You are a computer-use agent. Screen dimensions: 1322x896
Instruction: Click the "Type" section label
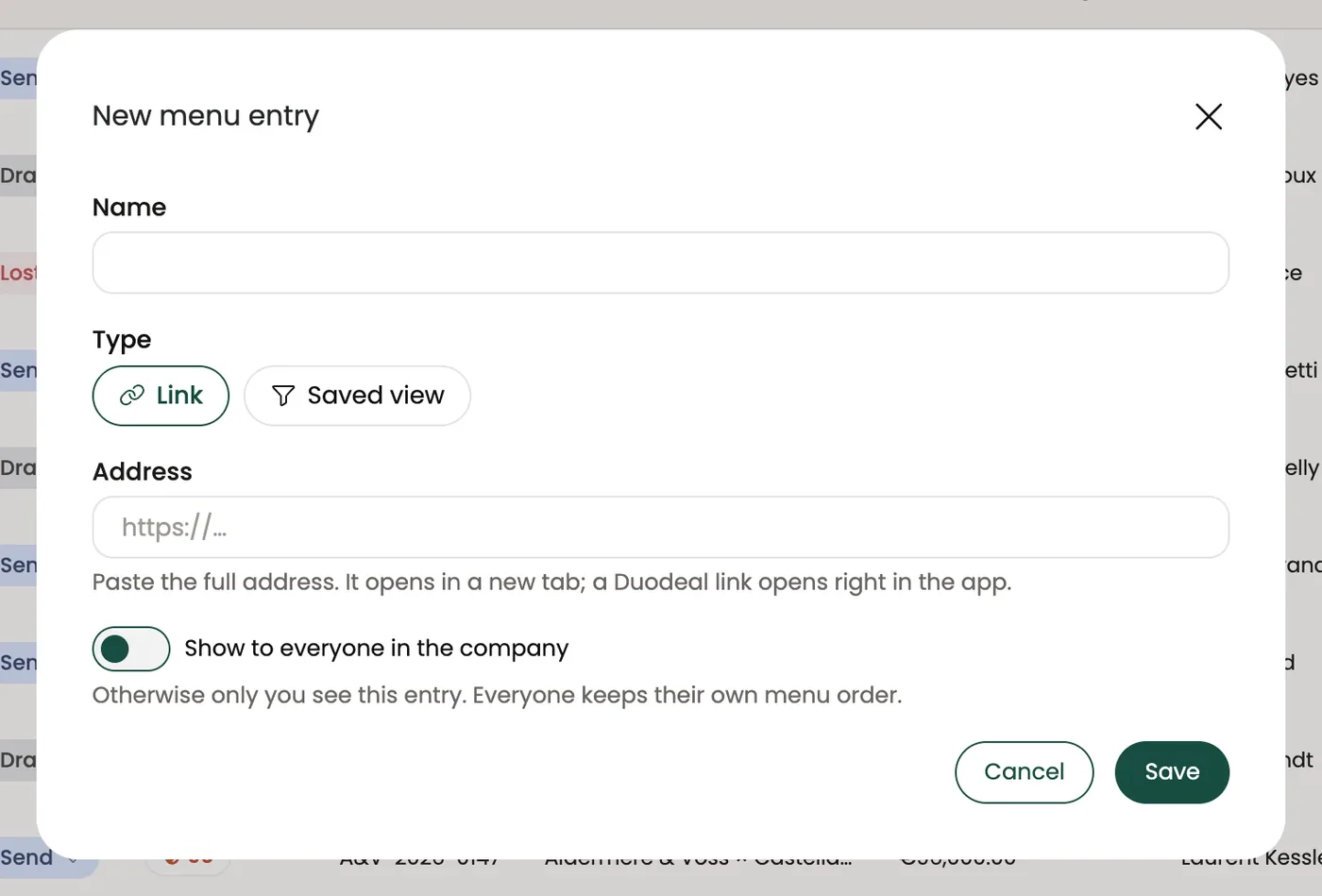tap(122, 340)
